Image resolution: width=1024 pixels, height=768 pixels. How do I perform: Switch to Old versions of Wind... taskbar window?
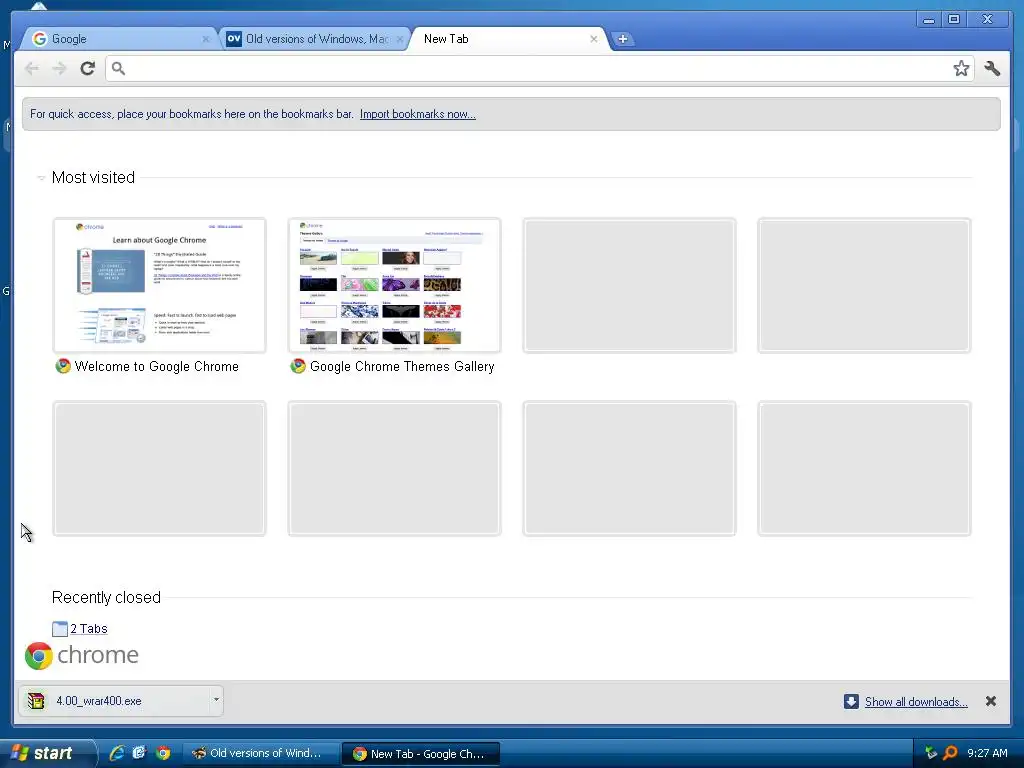(260, 753)
